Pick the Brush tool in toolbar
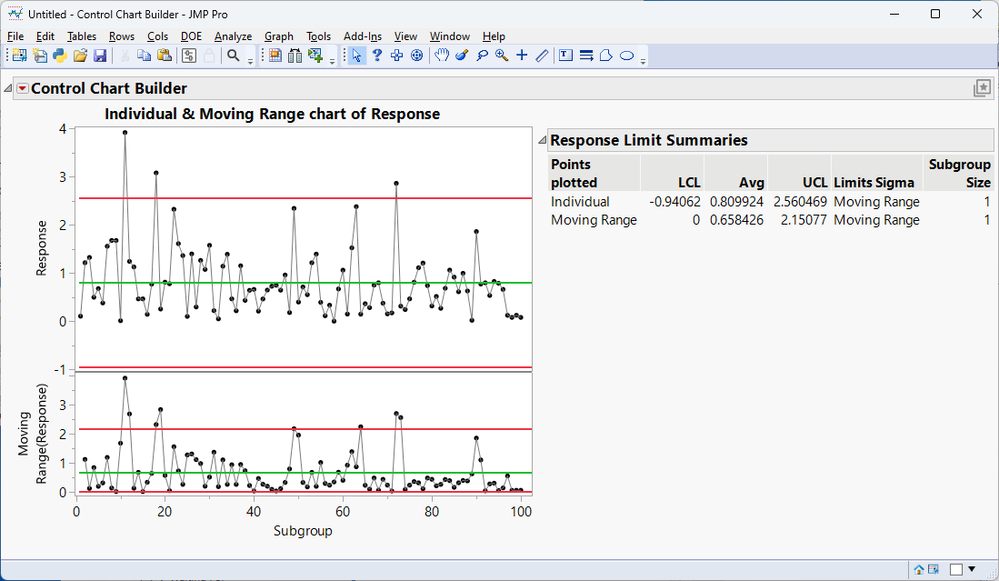The height and width of the screenshot is (581, 999). [x=461, y=56]
